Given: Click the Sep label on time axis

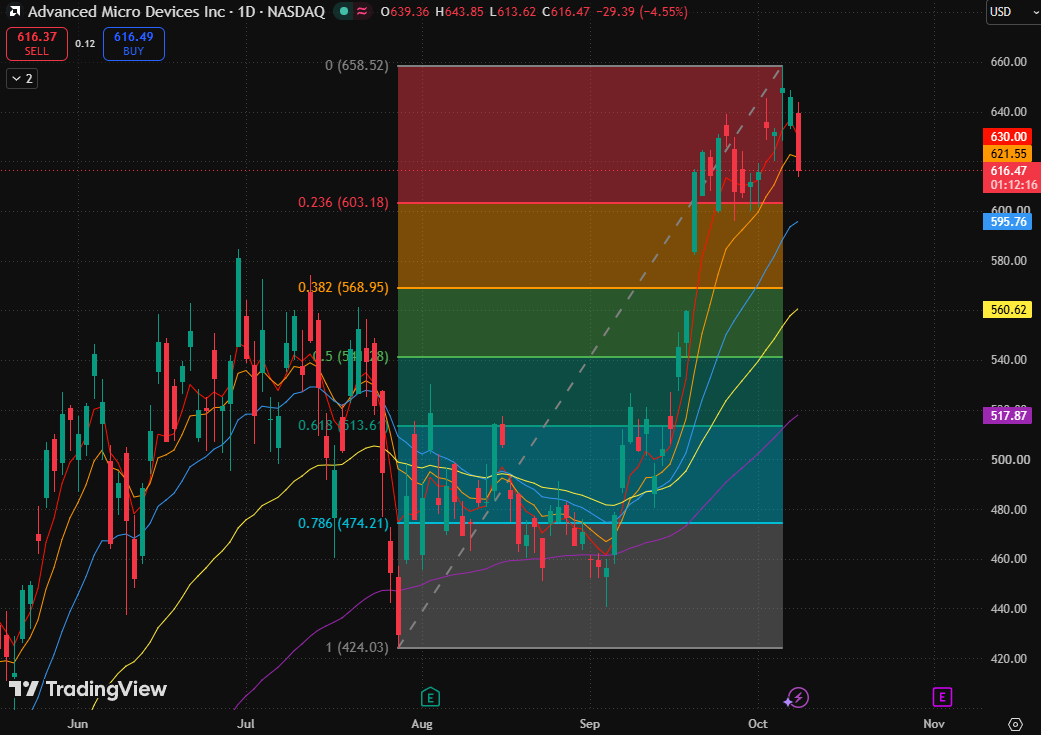Looking at the screenshot, I should [x=590, y=724].
